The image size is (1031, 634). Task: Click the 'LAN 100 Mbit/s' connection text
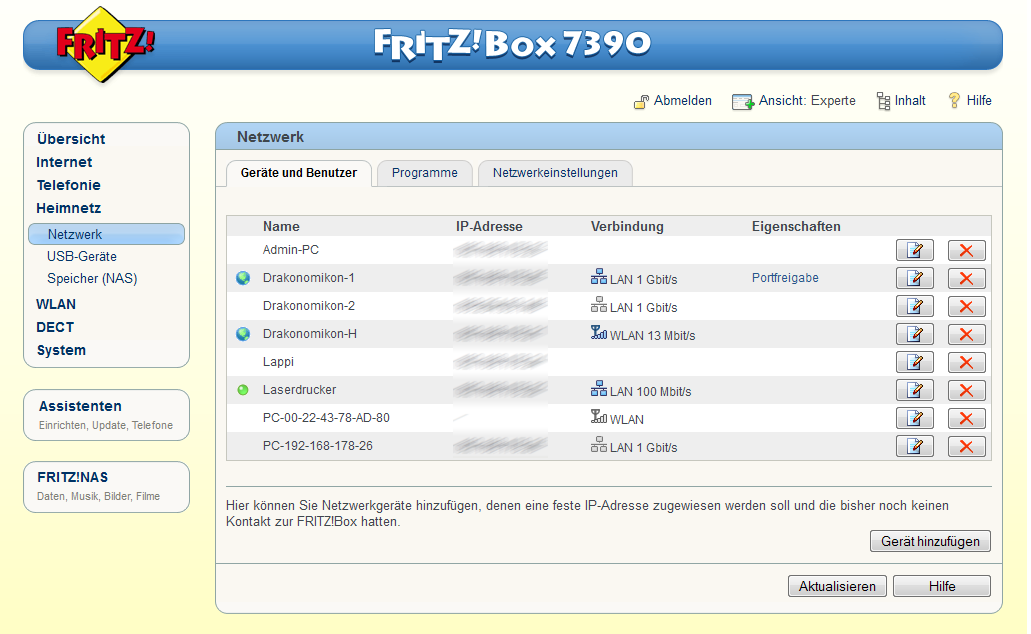650,391
